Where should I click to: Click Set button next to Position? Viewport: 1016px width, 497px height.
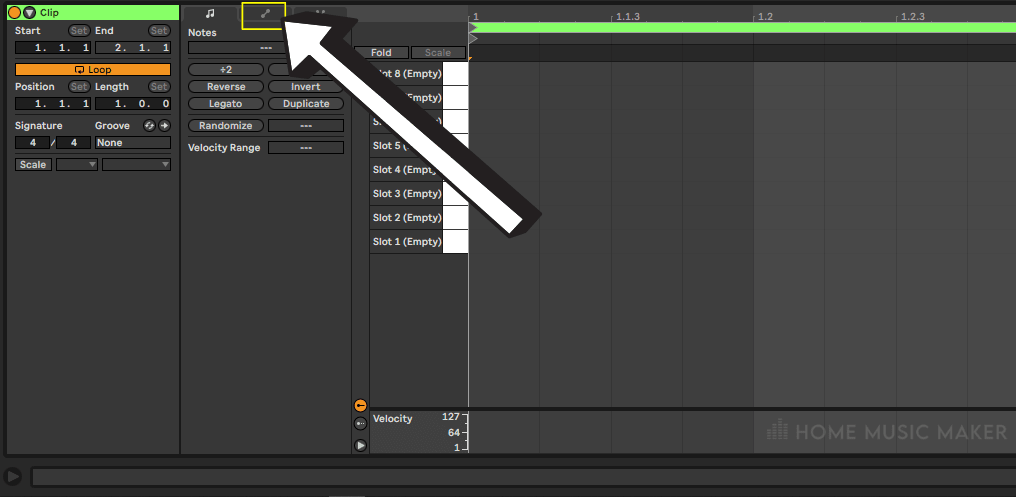pyautogui.click(x=79, y=87)
